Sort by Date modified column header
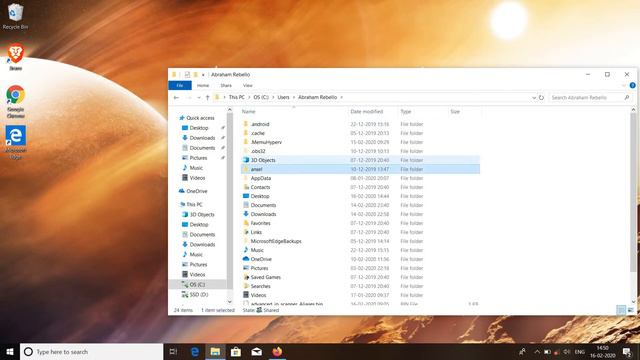Image resolution: width=640 pixels, height=360 pixels. pyautogui.click(x=372, y=111)
